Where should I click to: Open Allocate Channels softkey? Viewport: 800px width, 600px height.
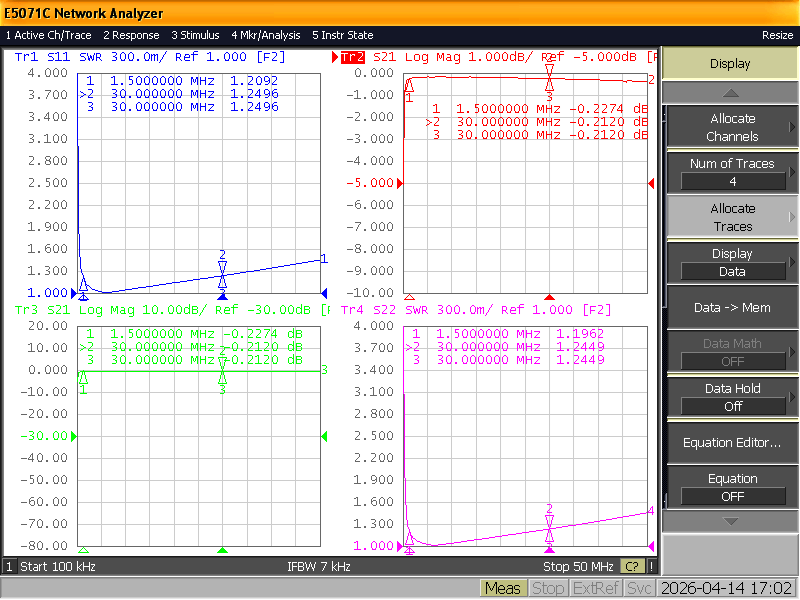(x=732, y=128)
